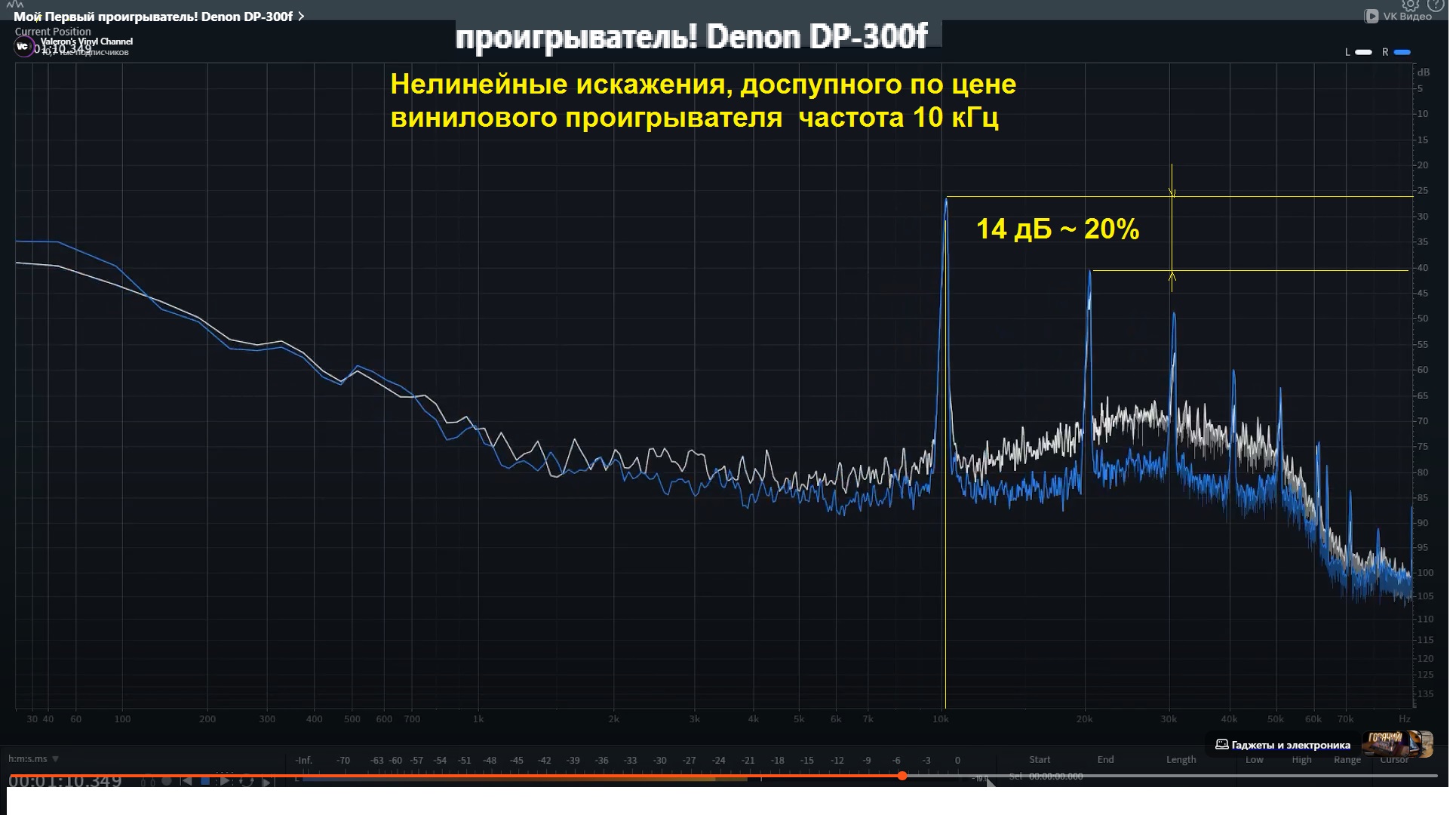Click the Valeron's Vinyl Channel avatar

tap(23, 47)
